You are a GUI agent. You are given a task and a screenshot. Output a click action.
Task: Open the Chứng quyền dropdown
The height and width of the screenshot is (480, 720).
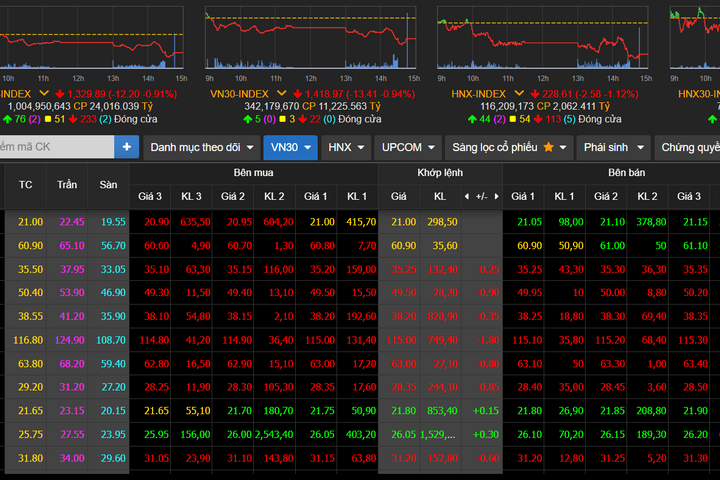(687, 147)
